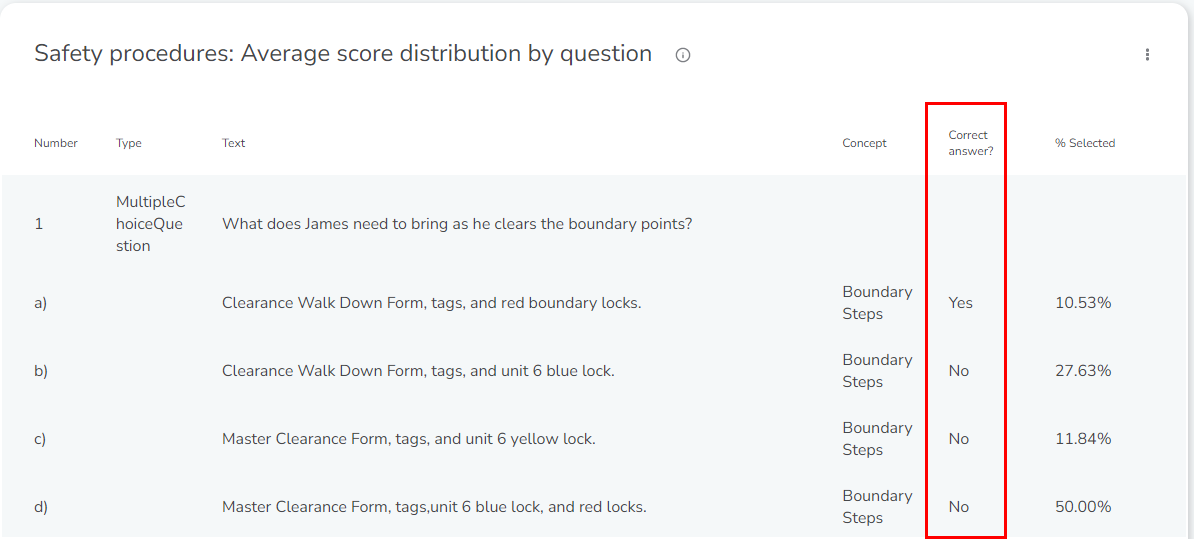Click the 50.00% selected value
Screen dimensions: 1194x539
pos(1083,507)
